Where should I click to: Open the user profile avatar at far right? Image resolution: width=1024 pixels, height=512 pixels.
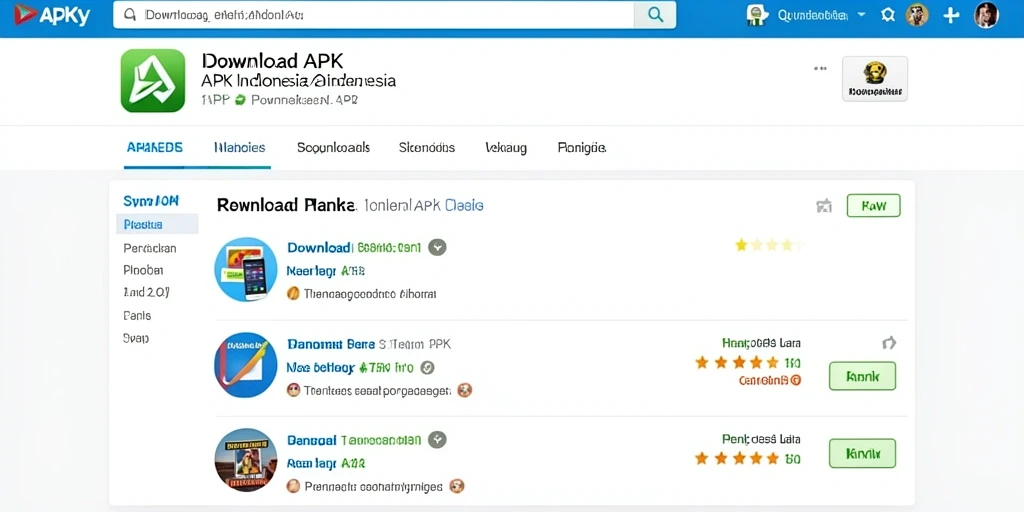coord(986,15)
